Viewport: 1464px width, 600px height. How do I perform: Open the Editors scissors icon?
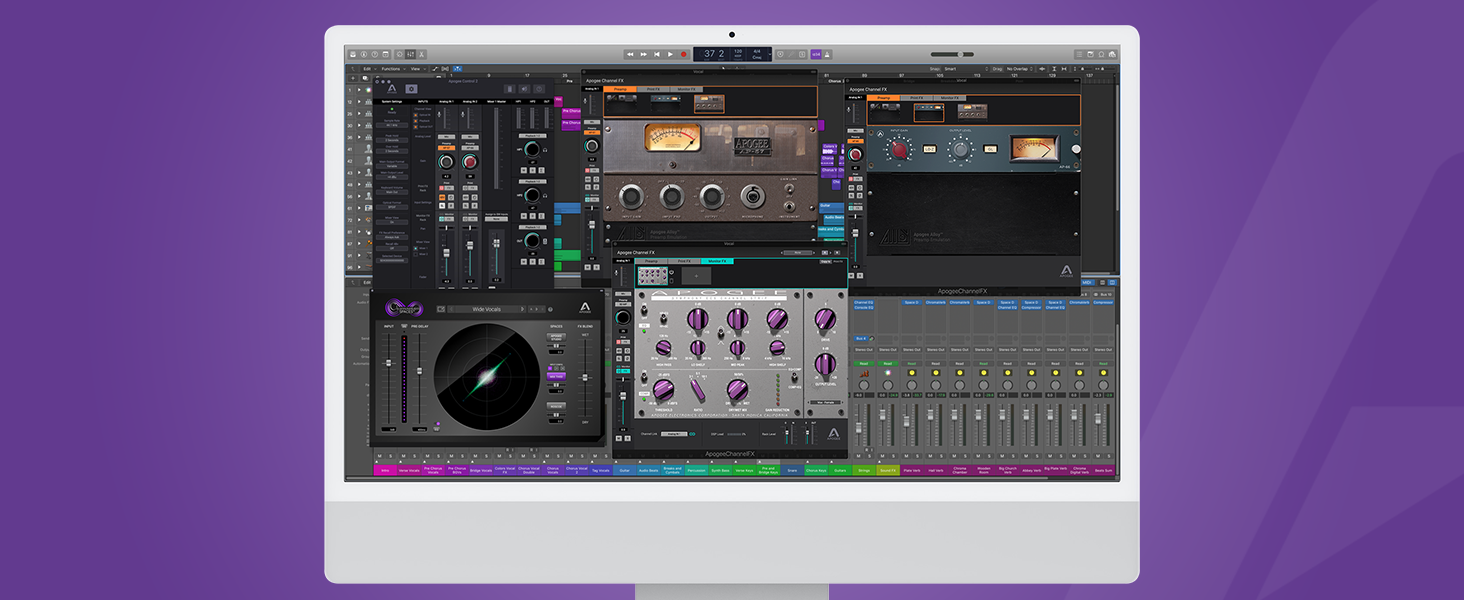[x=422, y=54]
